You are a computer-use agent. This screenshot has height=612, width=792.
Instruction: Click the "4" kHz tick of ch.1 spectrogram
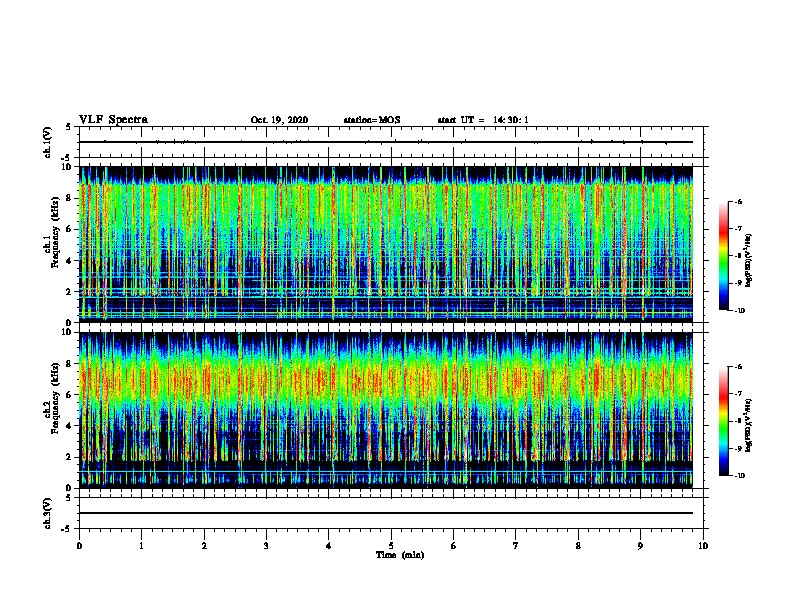[x=69, y=261]
